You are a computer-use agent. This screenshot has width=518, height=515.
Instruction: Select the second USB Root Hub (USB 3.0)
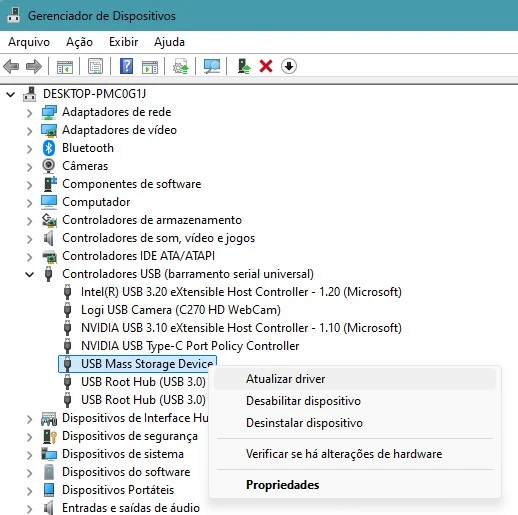pos(143,400)
